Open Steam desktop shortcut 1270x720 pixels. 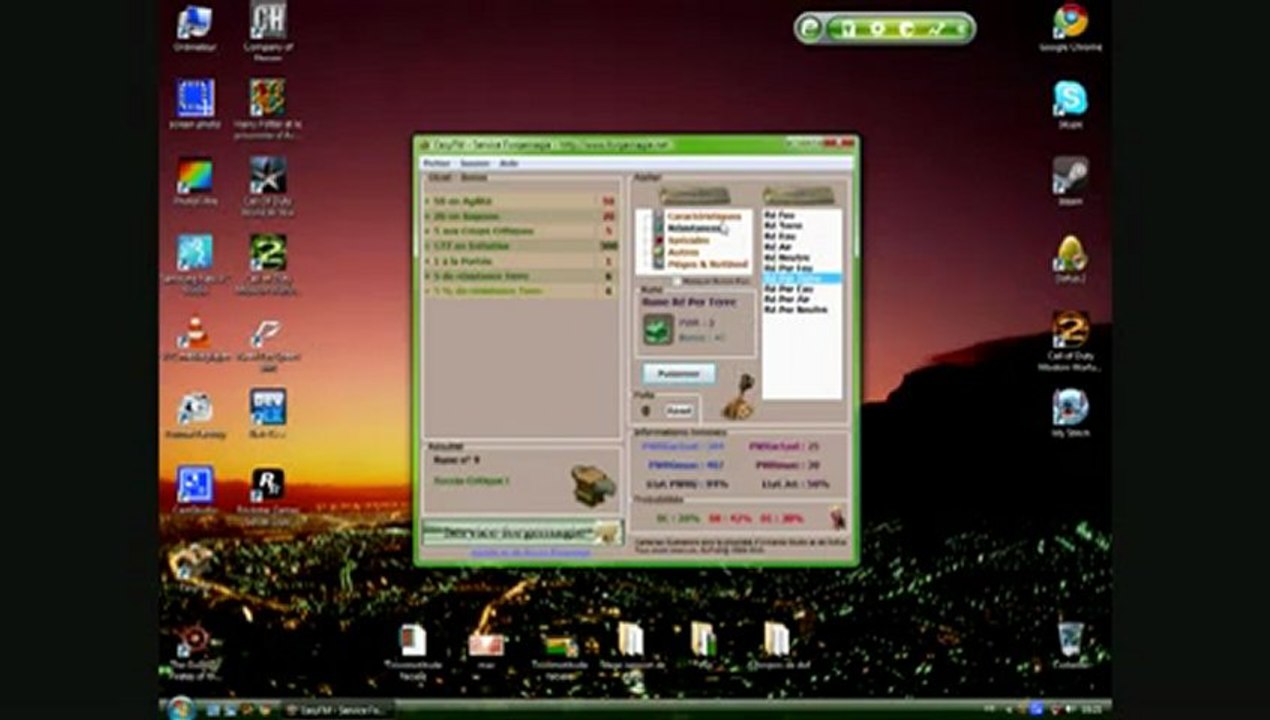[x=1070, y=181]
